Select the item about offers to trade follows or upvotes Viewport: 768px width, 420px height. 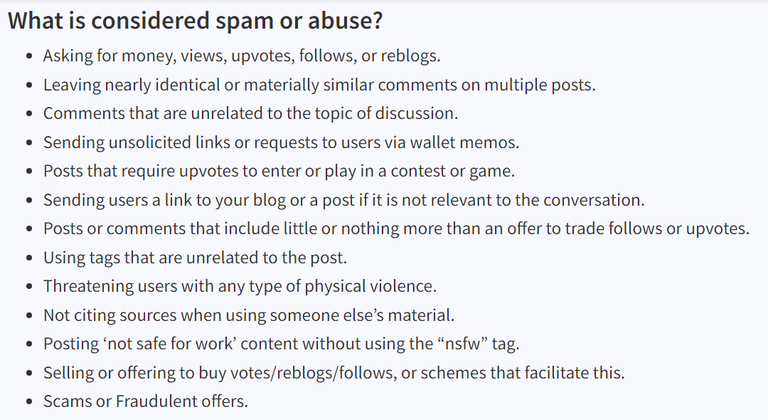tap(396, 229)
